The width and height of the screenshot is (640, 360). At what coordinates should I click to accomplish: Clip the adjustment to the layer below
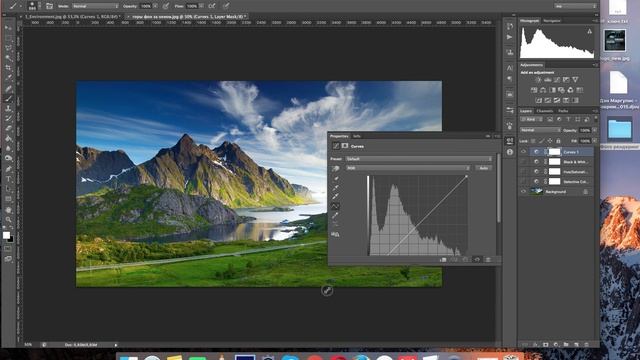443,260
